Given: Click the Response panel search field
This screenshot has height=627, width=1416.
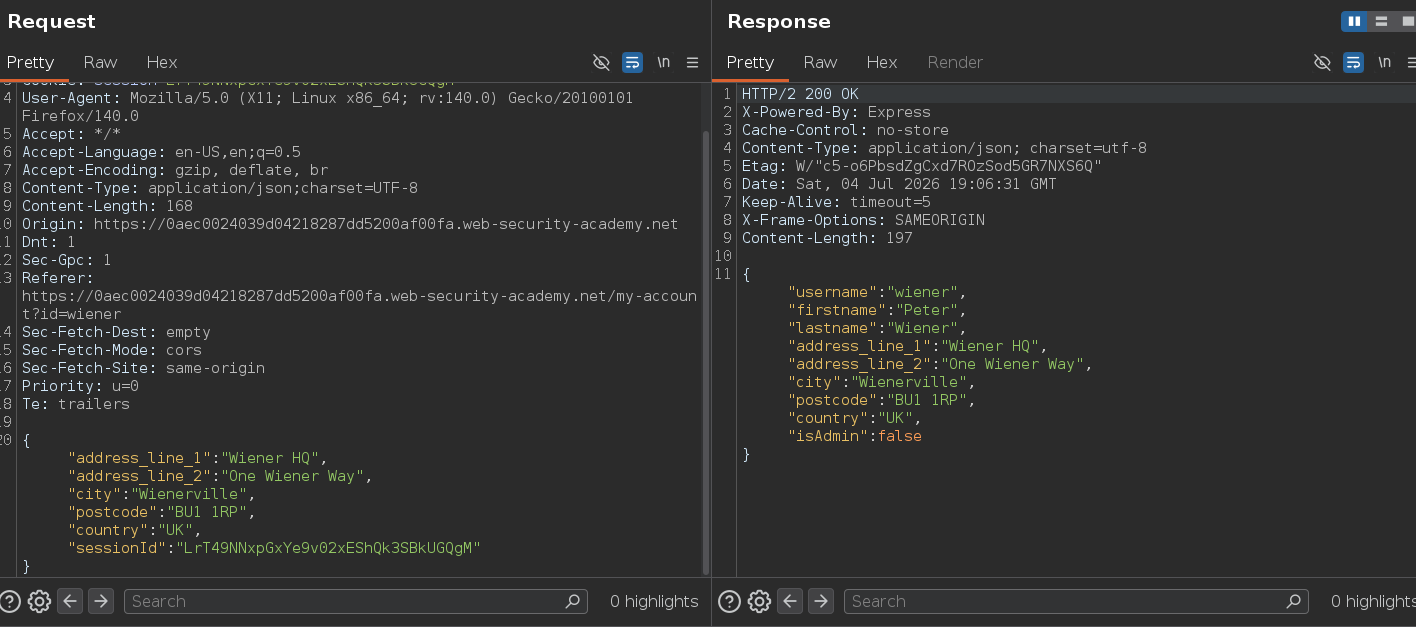Looking at the screenshot, I should click(x=1076, y=601).
